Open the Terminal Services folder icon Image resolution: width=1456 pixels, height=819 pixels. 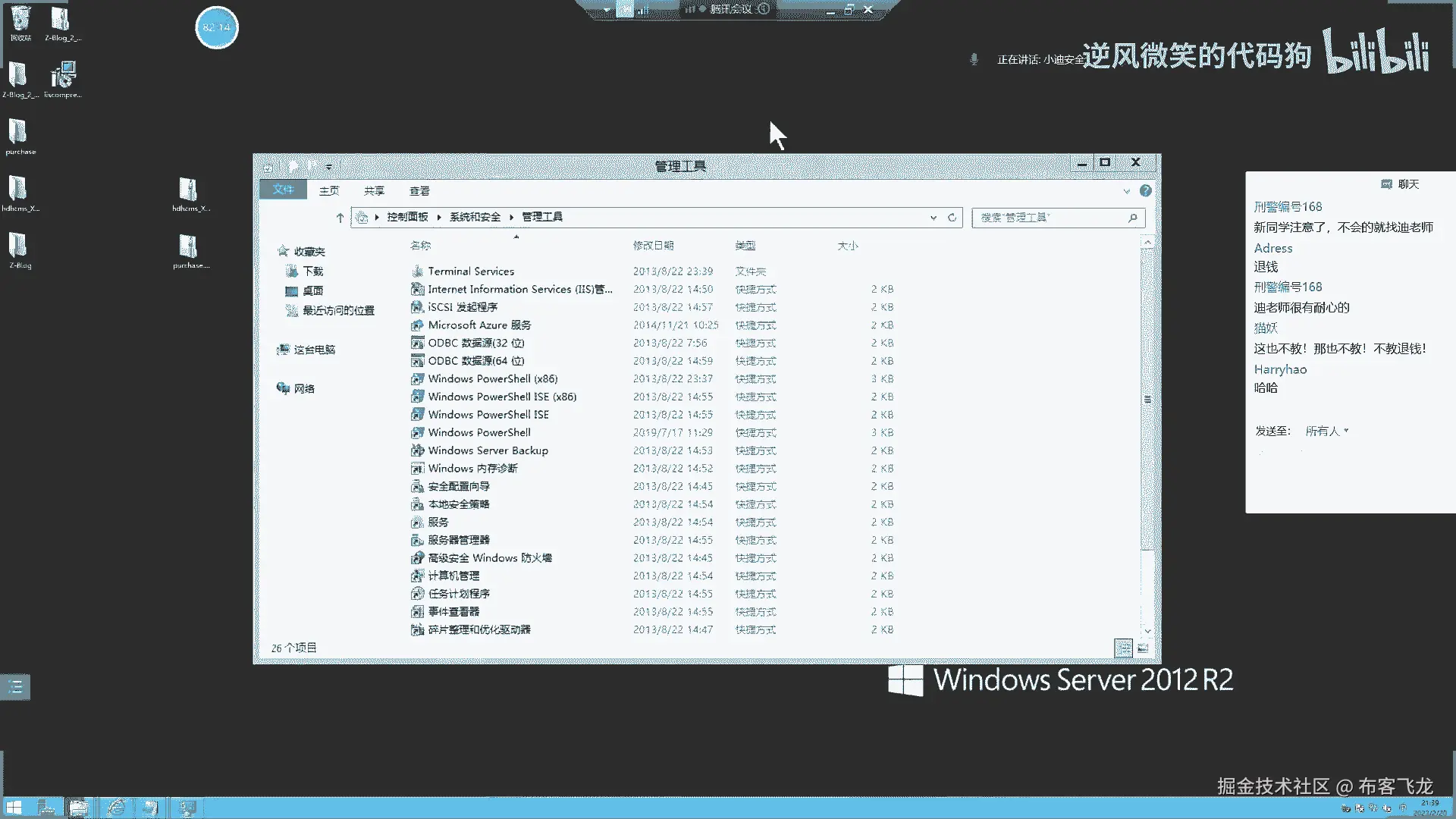[x=417, y=271]
